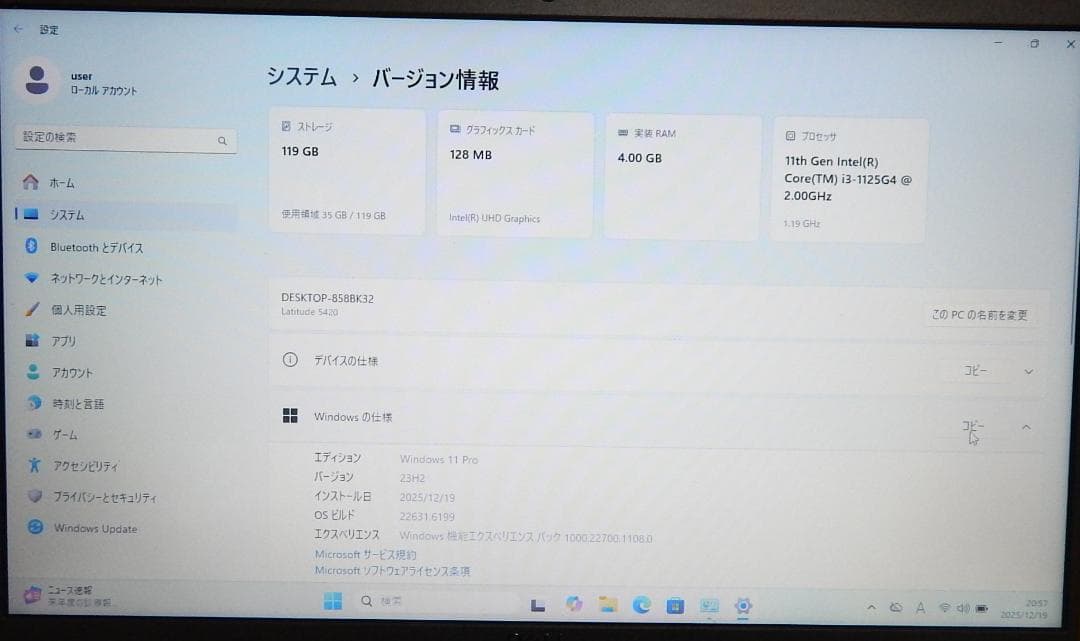Click the IME input indicator "A"

tap(920, 606)
